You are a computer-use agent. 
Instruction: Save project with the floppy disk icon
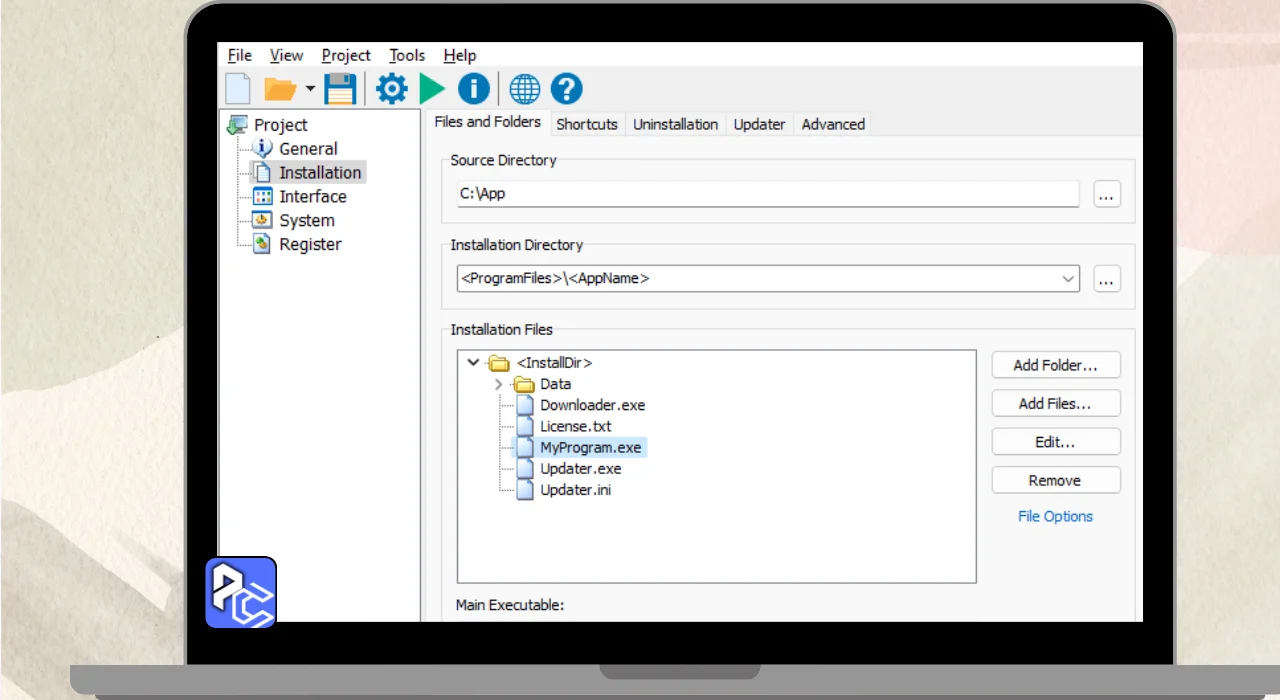340,89
